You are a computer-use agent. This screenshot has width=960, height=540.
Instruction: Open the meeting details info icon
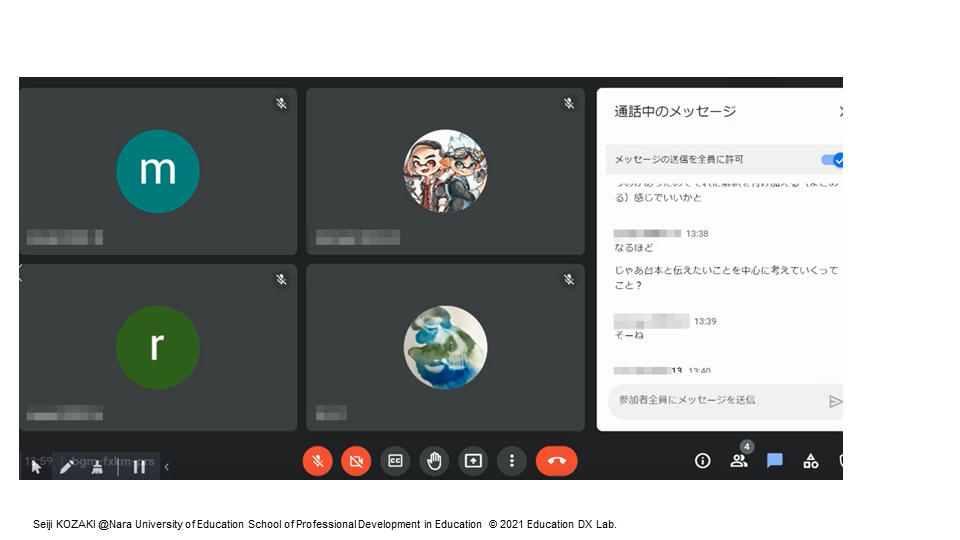(703, 461)
